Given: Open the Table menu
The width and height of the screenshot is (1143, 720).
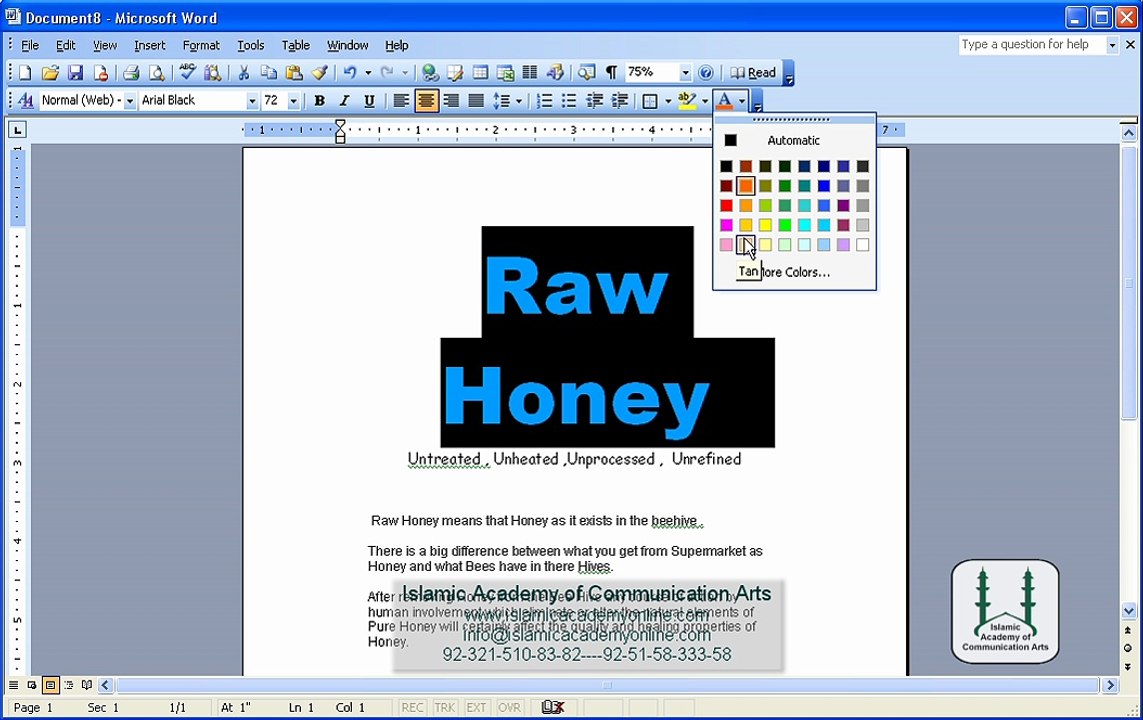Looking at the screenshot, I should (x=296, y=45).
